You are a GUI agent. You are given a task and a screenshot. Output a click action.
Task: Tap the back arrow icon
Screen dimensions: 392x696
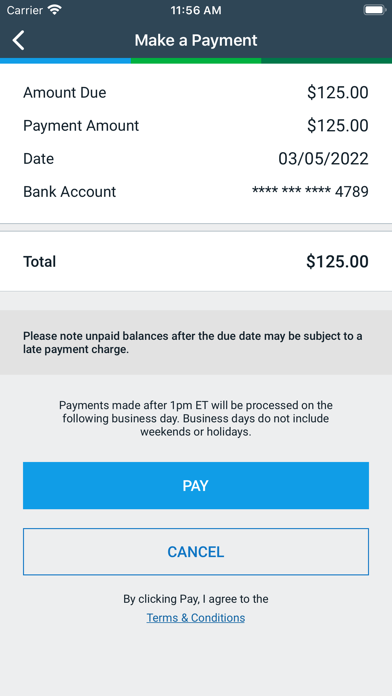[x=18, y=40]
